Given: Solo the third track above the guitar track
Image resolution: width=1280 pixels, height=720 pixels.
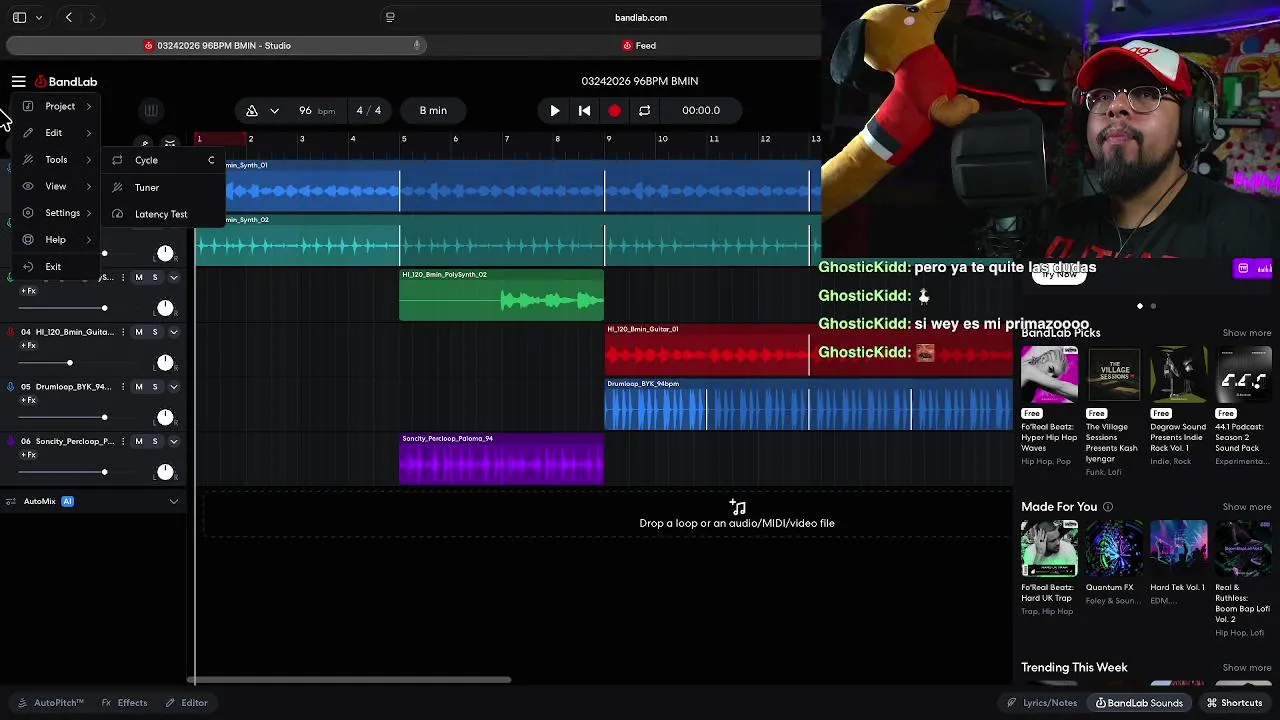Looking at the screenshot, I should point(154,277).
